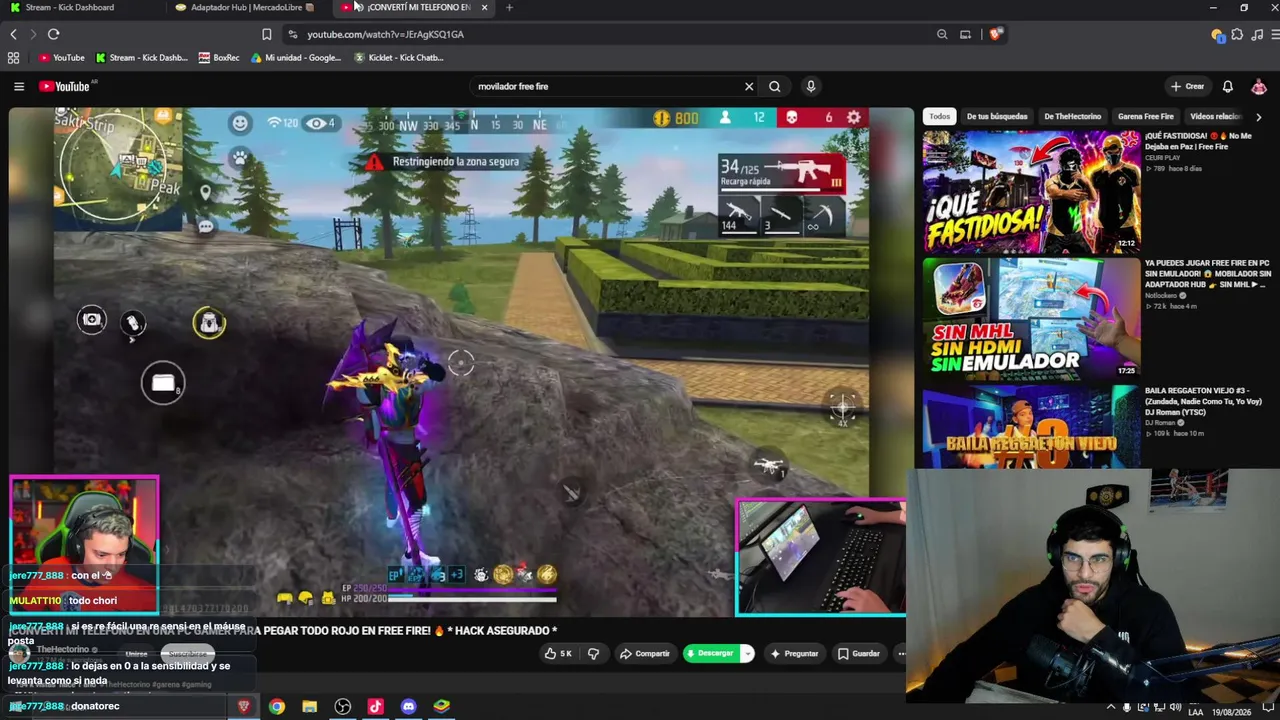Click the green Descargar button

tap(710, 654)
